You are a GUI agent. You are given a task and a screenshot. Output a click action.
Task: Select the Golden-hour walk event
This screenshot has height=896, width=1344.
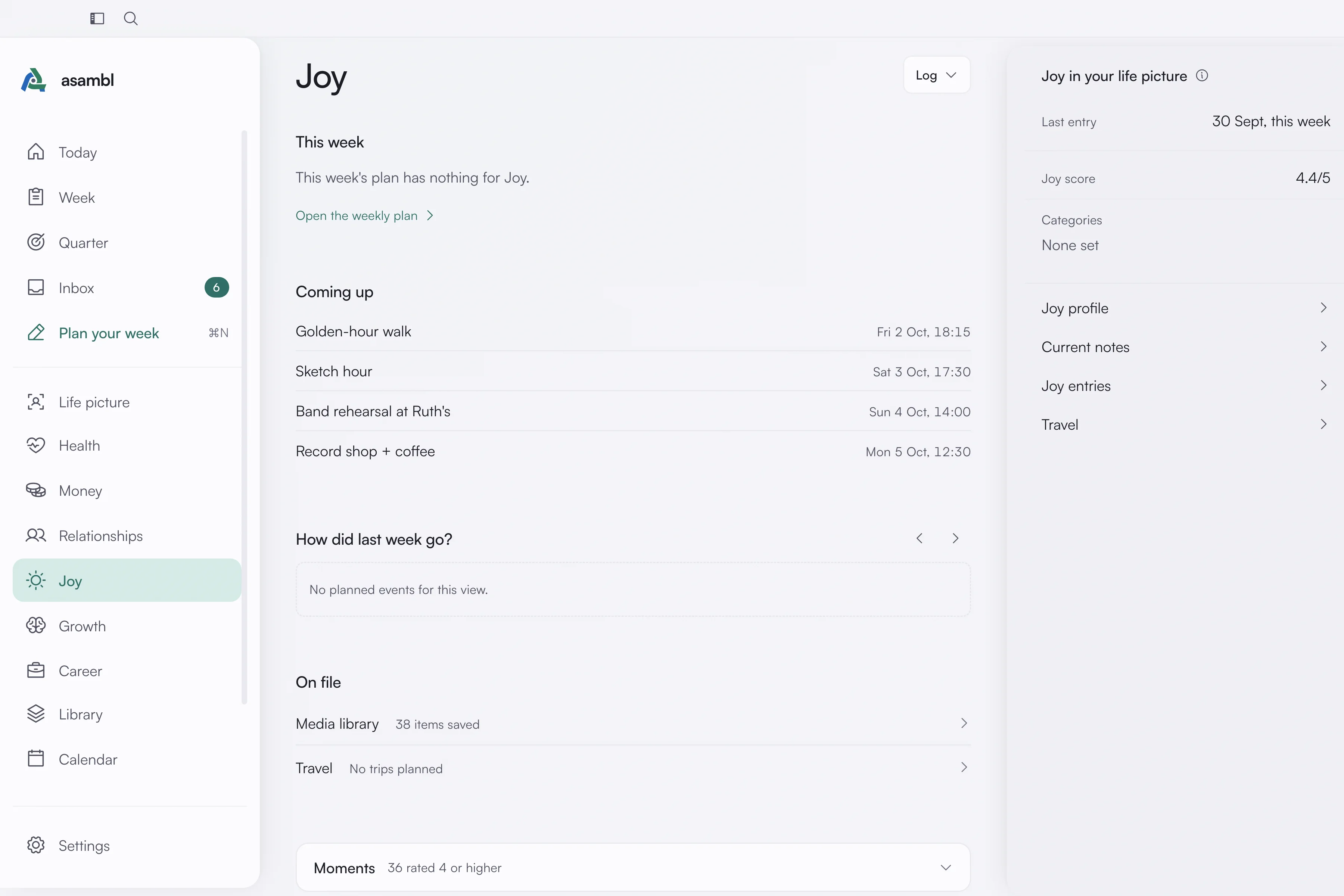click(x=633, y=332)
